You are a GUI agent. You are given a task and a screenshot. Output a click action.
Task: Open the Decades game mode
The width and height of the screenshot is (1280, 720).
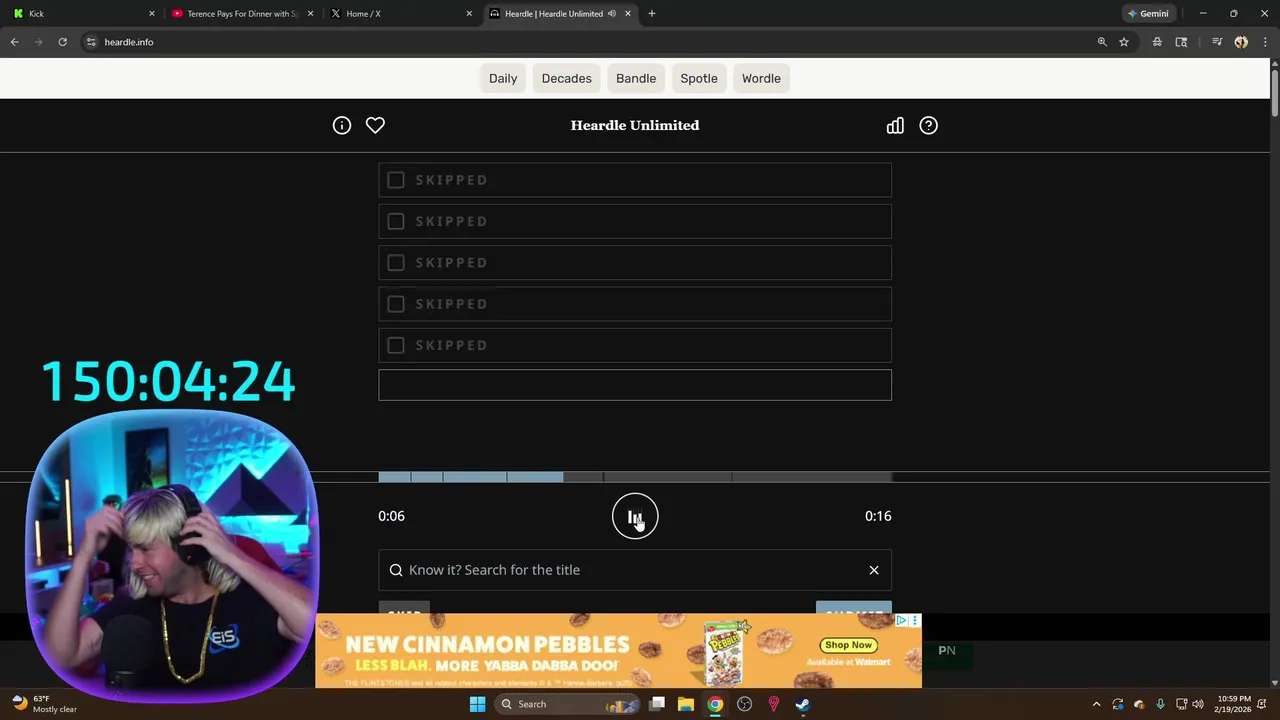pos(567,78)
